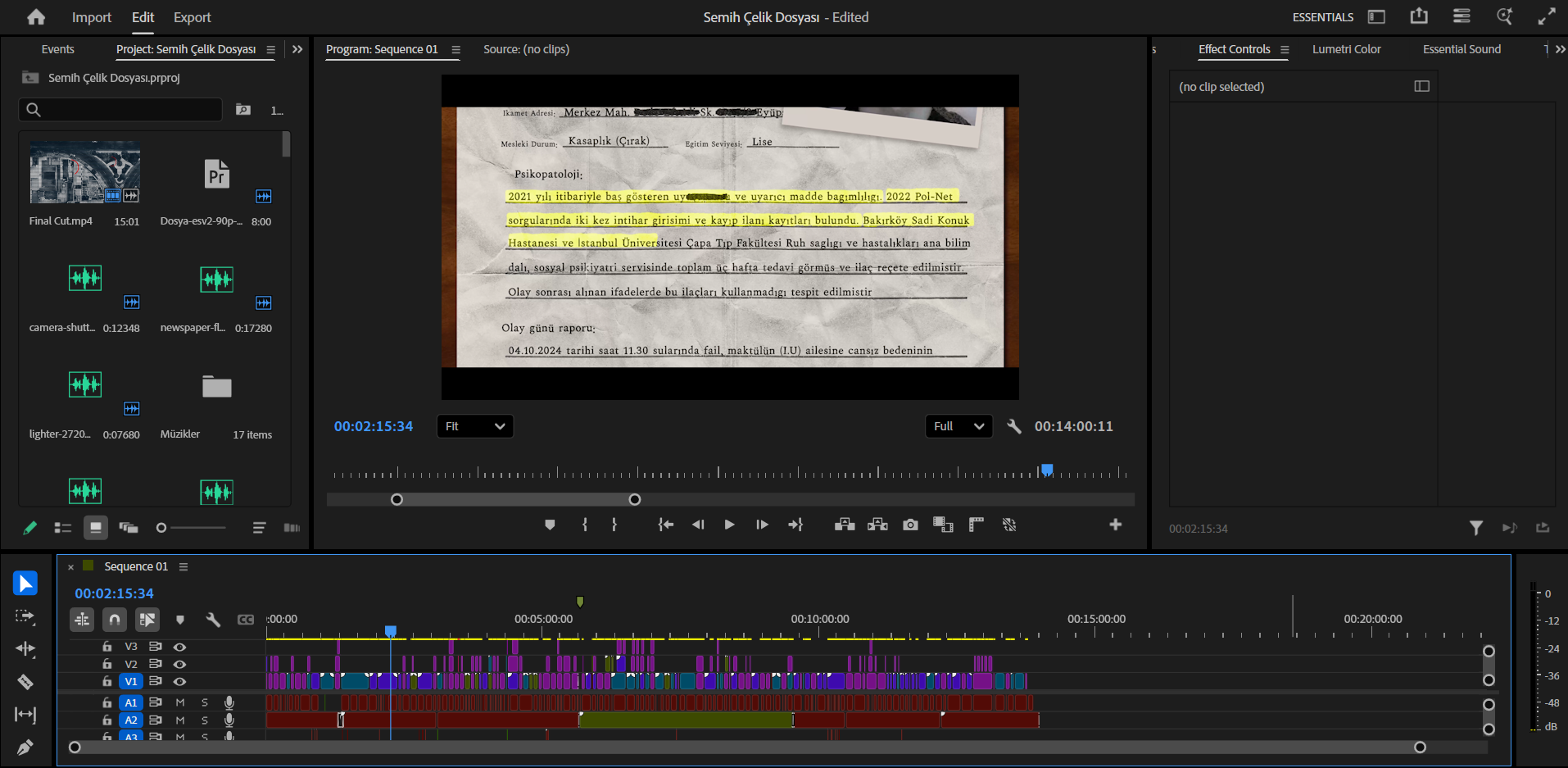Toggle V1 track visibility eye
The height and width of the screenshot is (768, 1568).
coord(179,681)
